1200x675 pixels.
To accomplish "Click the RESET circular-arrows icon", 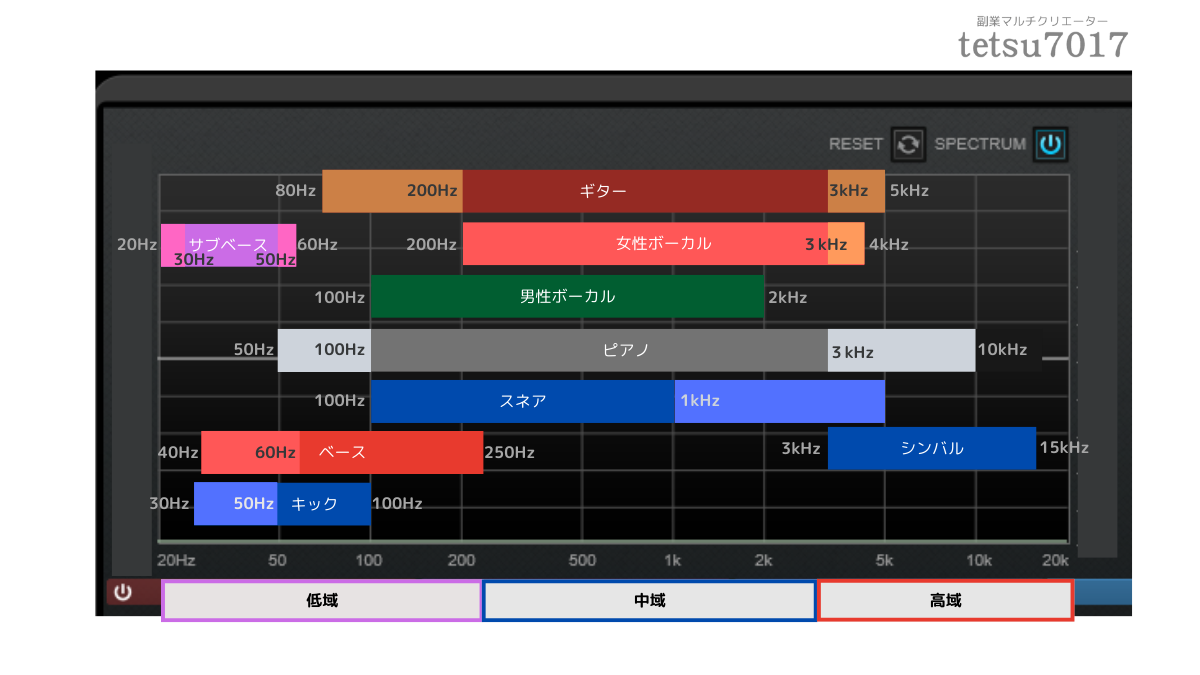I will (908, 144).
